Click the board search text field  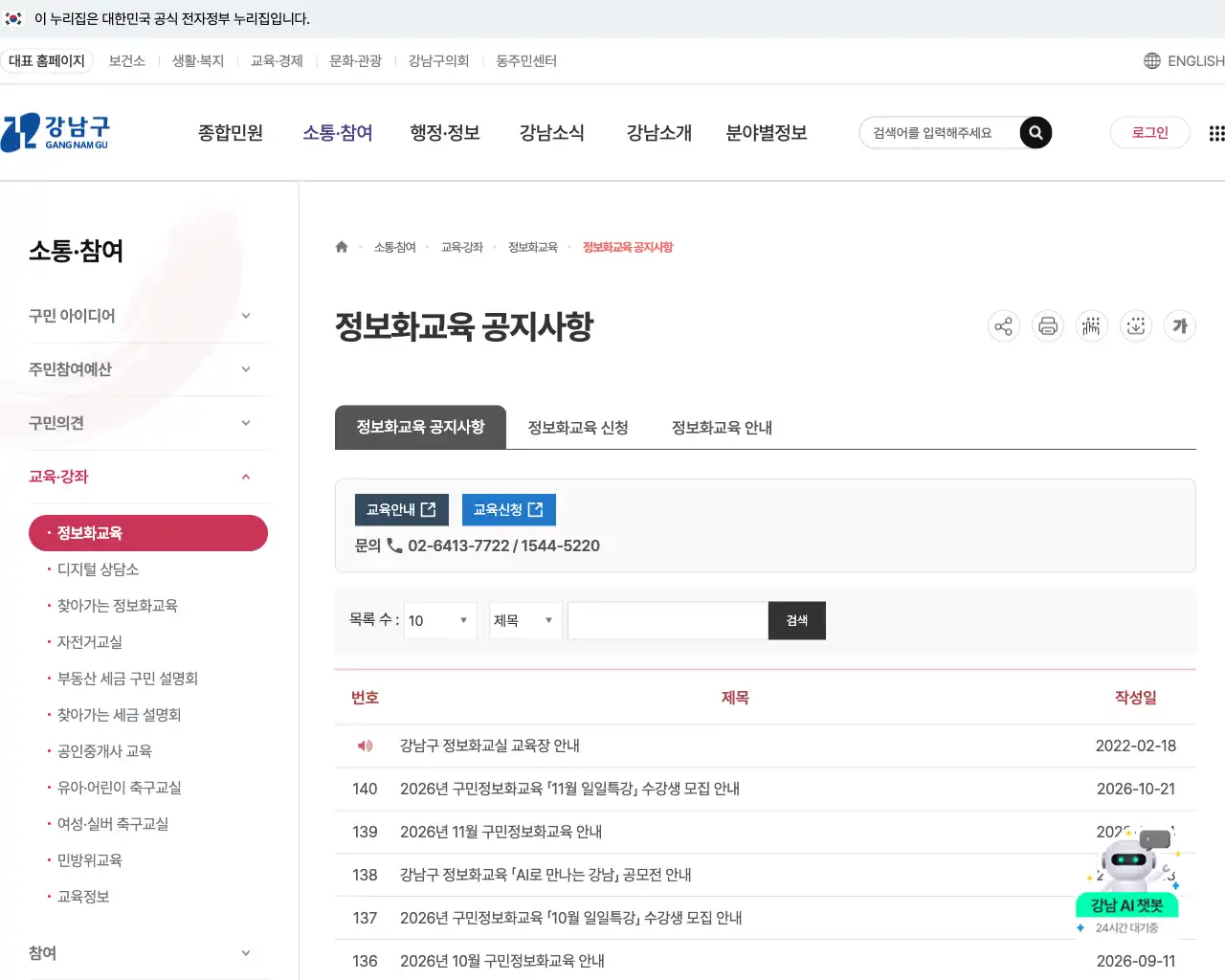coord(668,620)
